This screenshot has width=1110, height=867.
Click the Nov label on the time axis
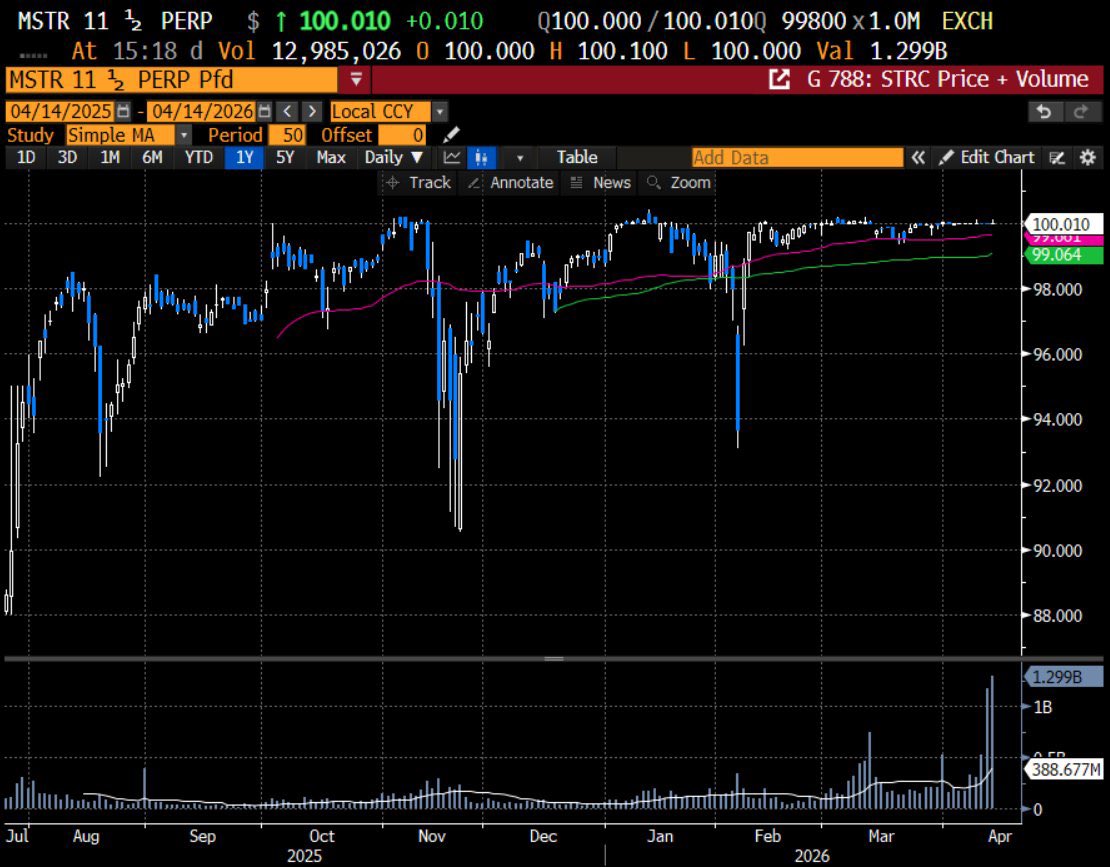(x=432, y=836)
